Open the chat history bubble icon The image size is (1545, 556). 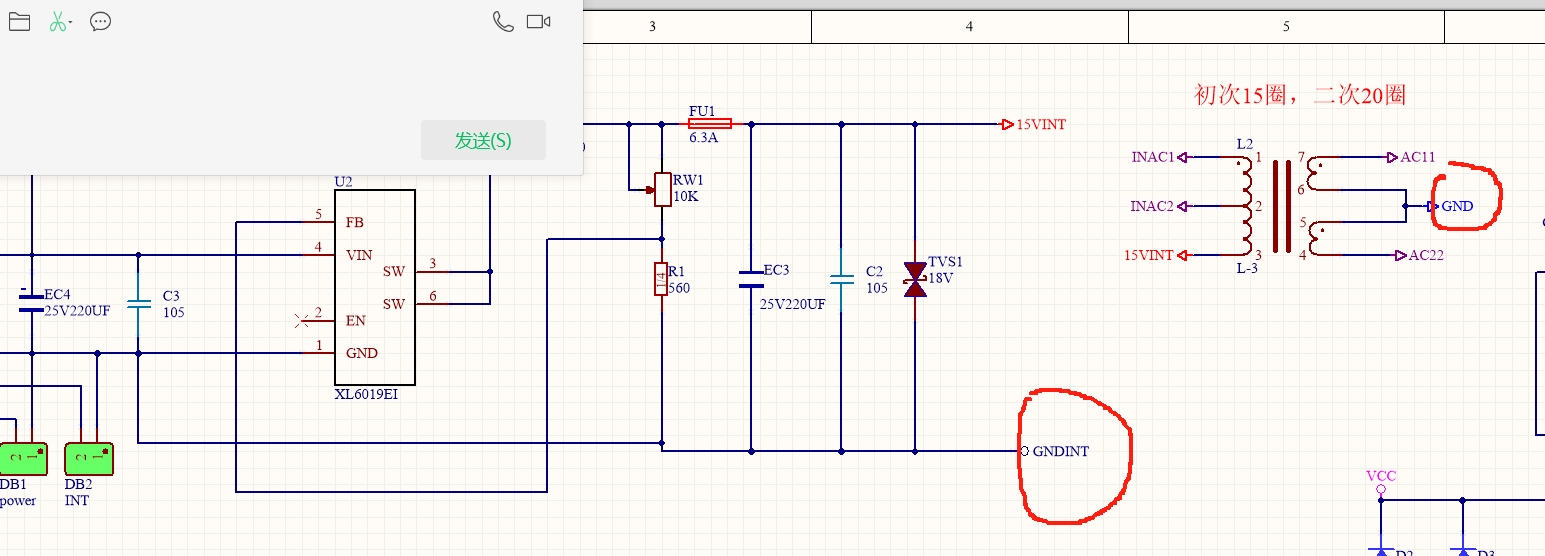[x=100, y=21]
